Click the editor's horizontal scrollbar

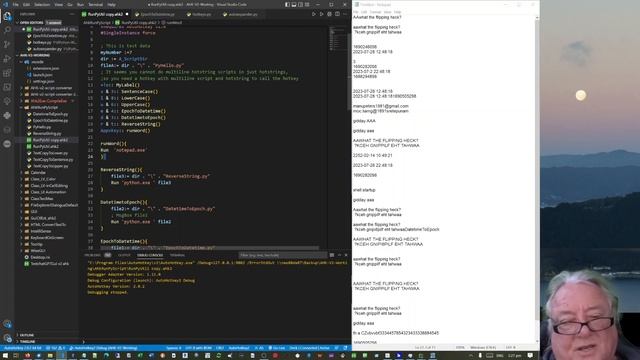(x=209, y=248)
